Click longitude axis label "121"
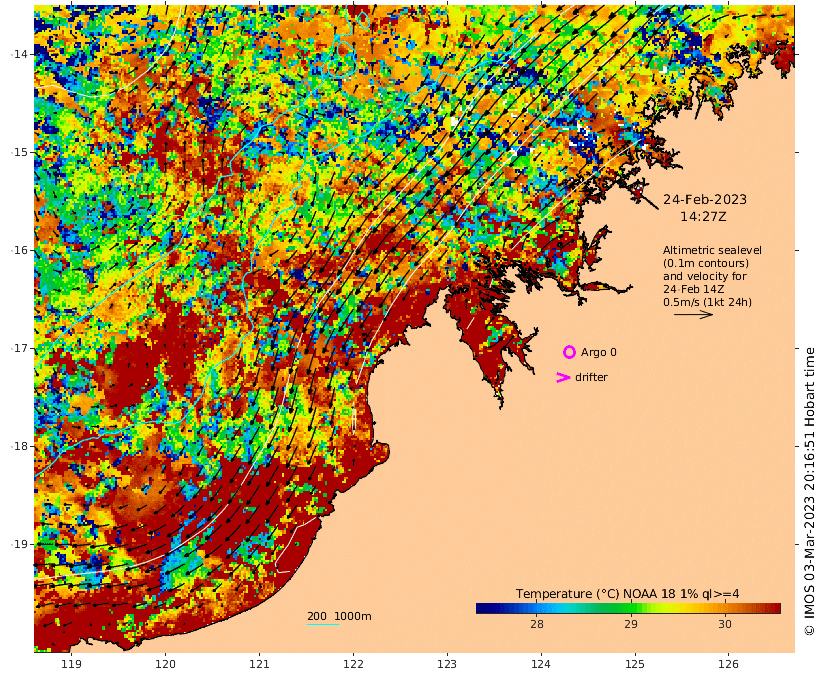 click(259, 664)
